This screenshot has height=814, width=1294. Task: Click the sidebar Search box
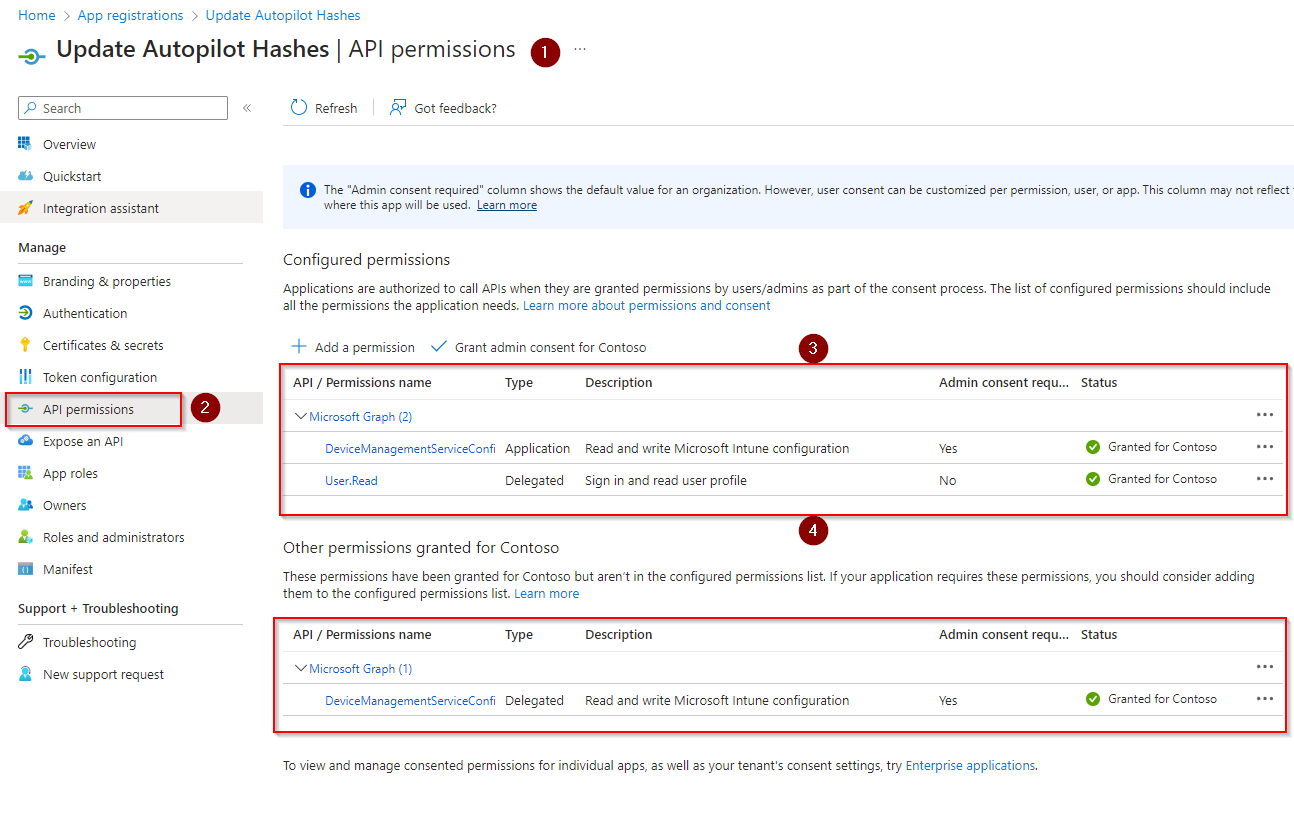point(123,108)
